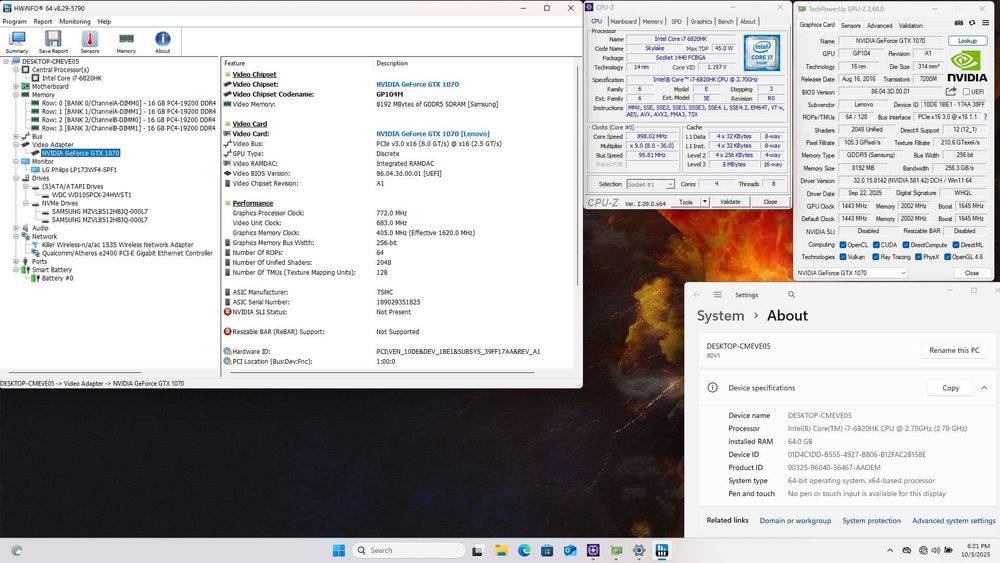Open the Domain or workgroup link

tap(795, 521)
